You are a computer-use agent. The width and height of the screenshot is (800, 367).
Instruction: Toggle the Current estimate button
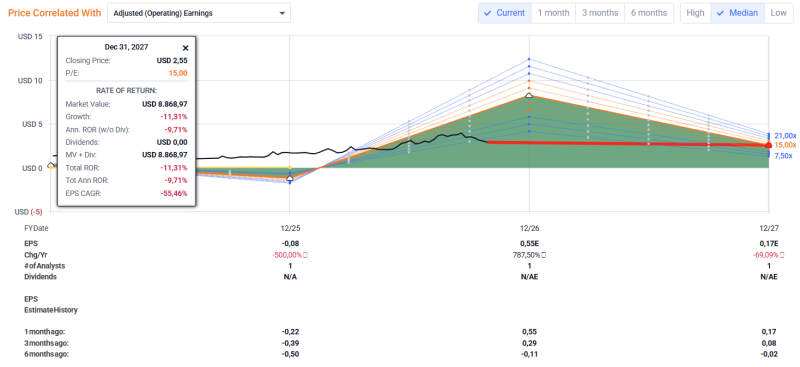pyautogui.click(x=505, y=13)
